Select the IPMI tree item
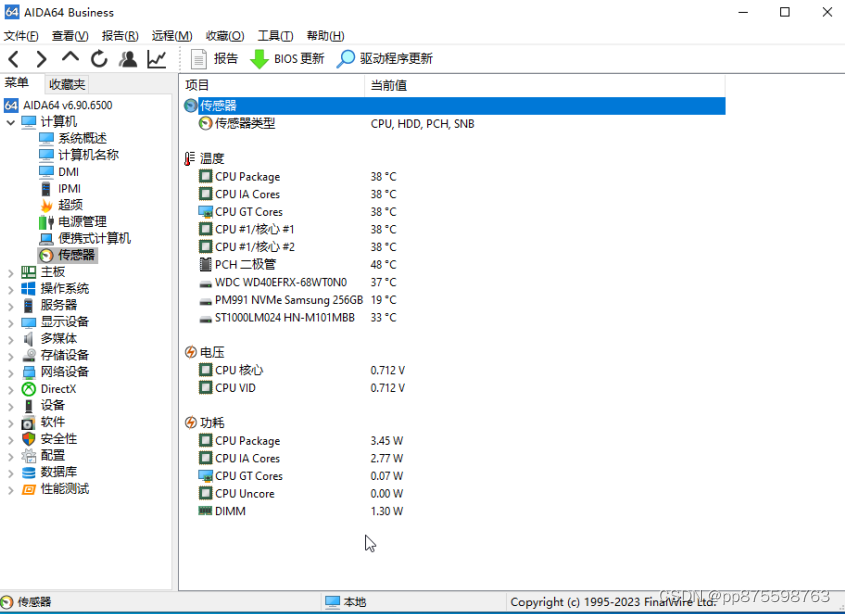This screenshot has width=845, height=614. coord(60,189)
